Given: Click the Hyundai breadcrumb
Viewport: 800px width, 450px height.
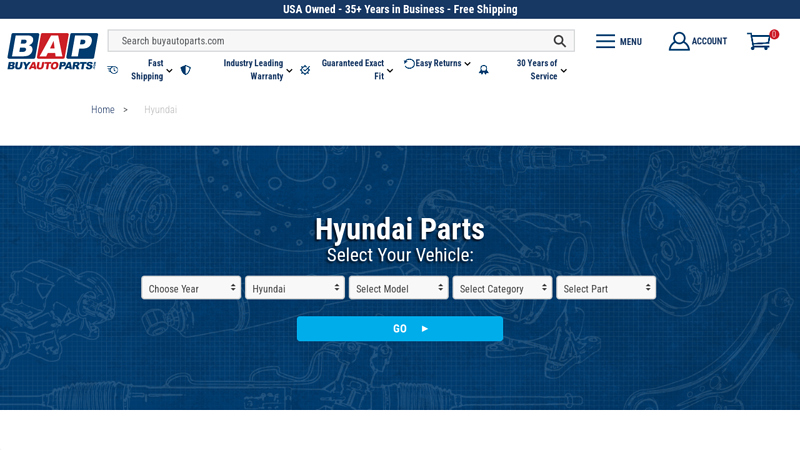Looking at the screenshot, I should (x=160, y=110).
